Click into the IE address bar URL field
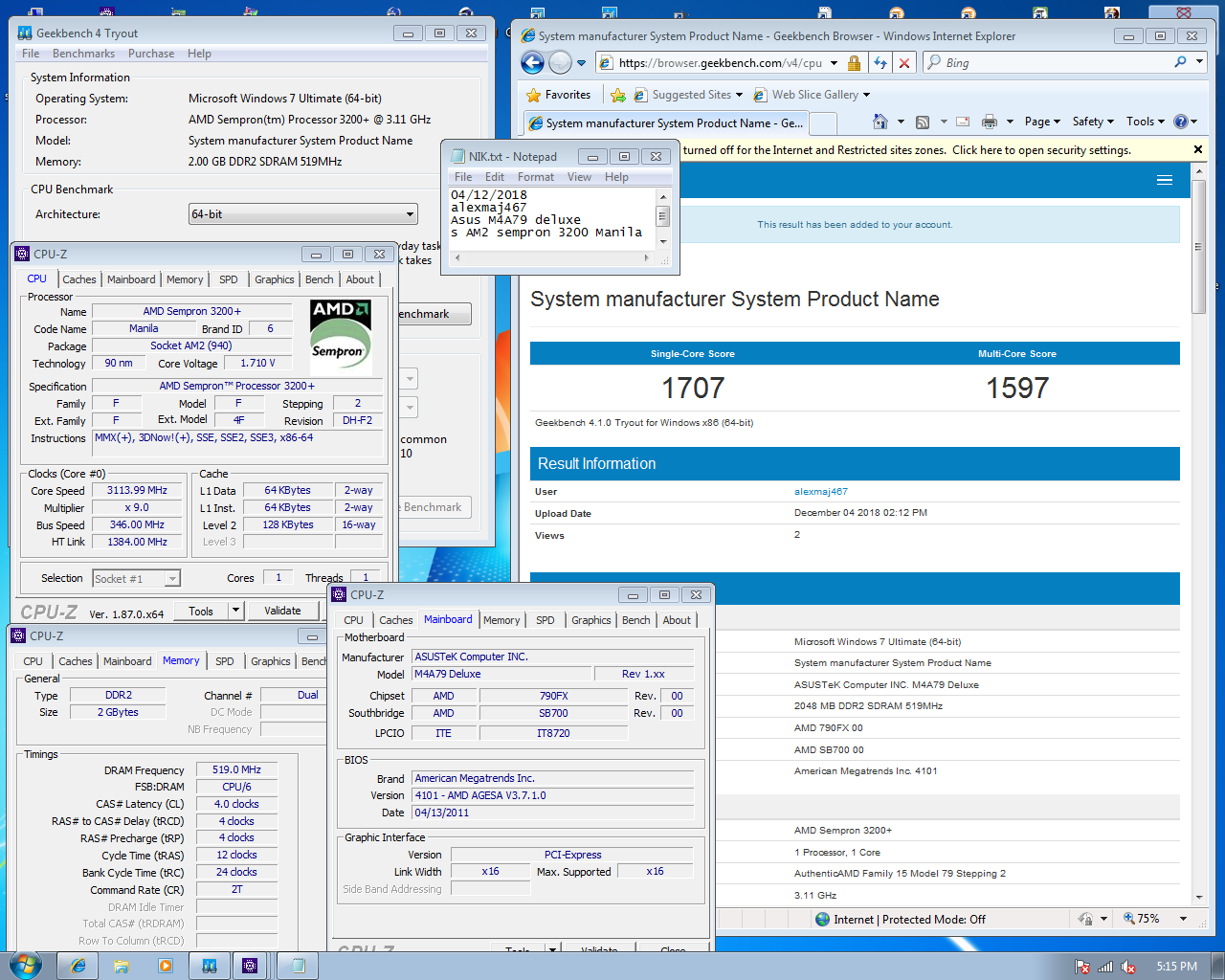The image size is (1225, 980). pyautogui.click(x=721, y=63)
